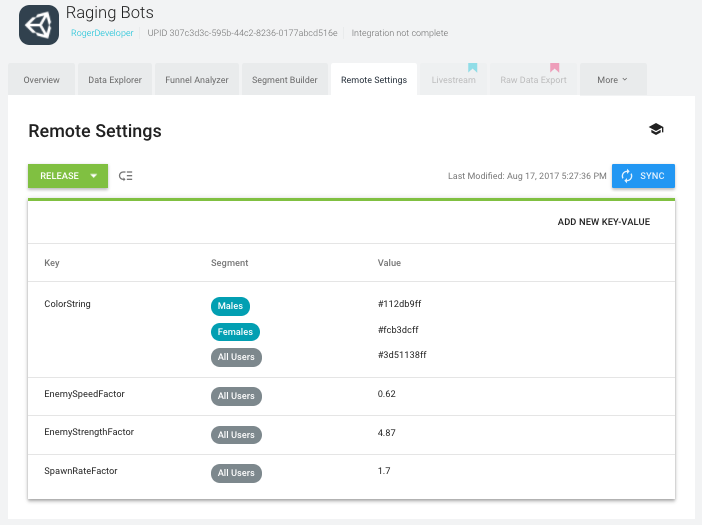Screen dimensions: 702x525
Task: Open the More tab dropdown
Action: click(x=612, y=80)
